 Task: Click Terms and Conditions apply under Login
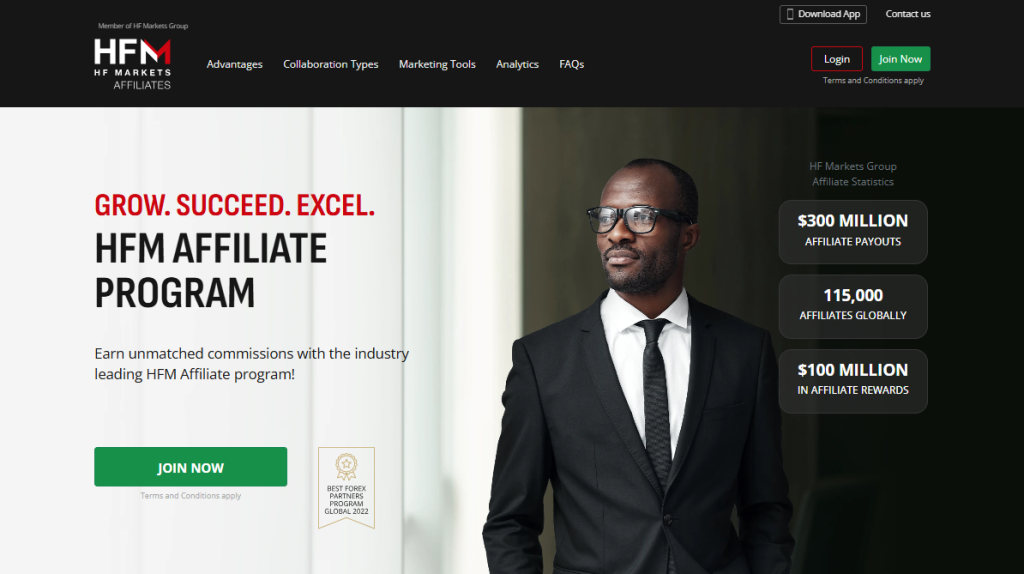[873, 80]
